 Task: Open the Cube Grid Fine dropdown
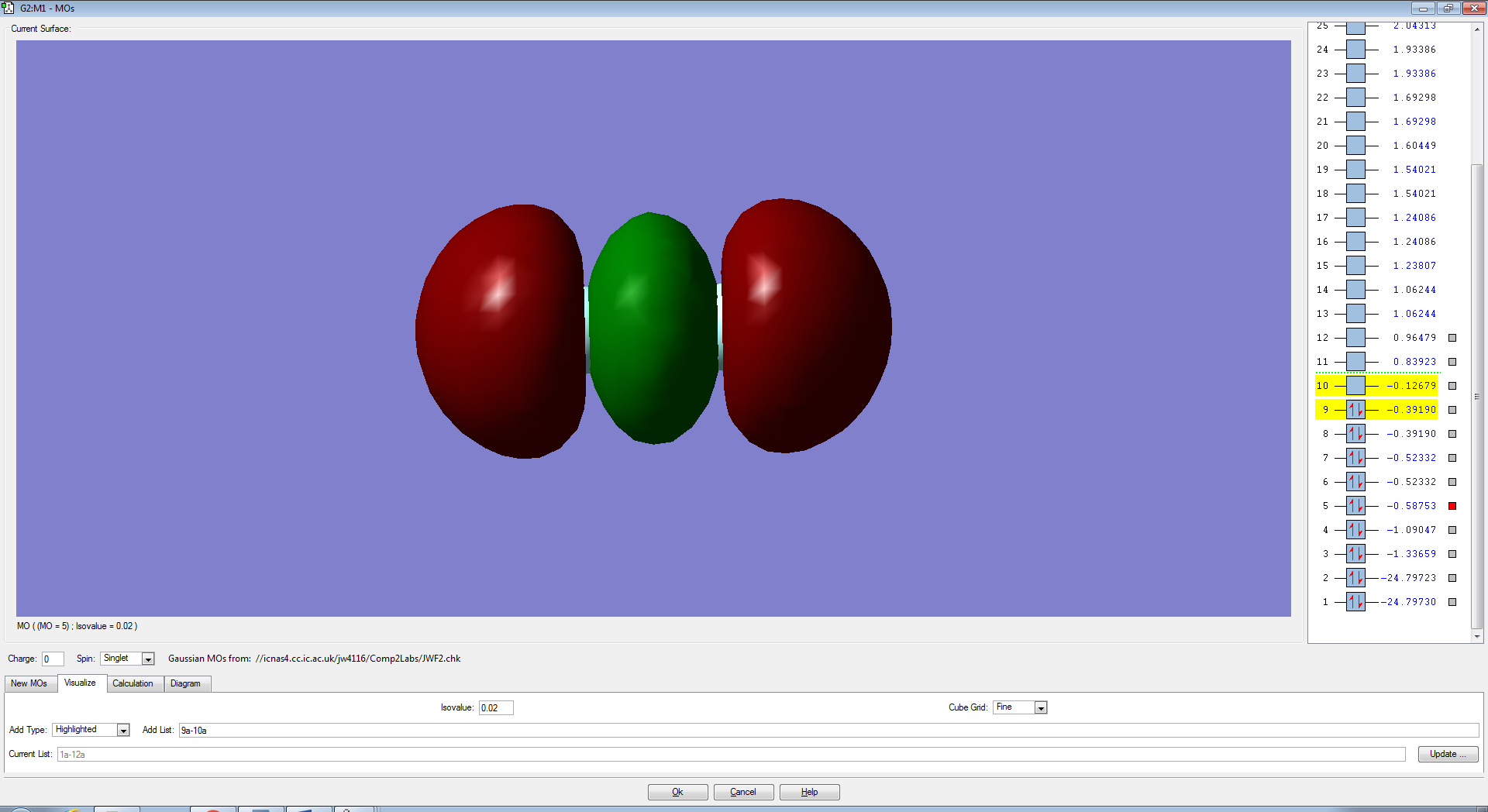(1041, 707)
